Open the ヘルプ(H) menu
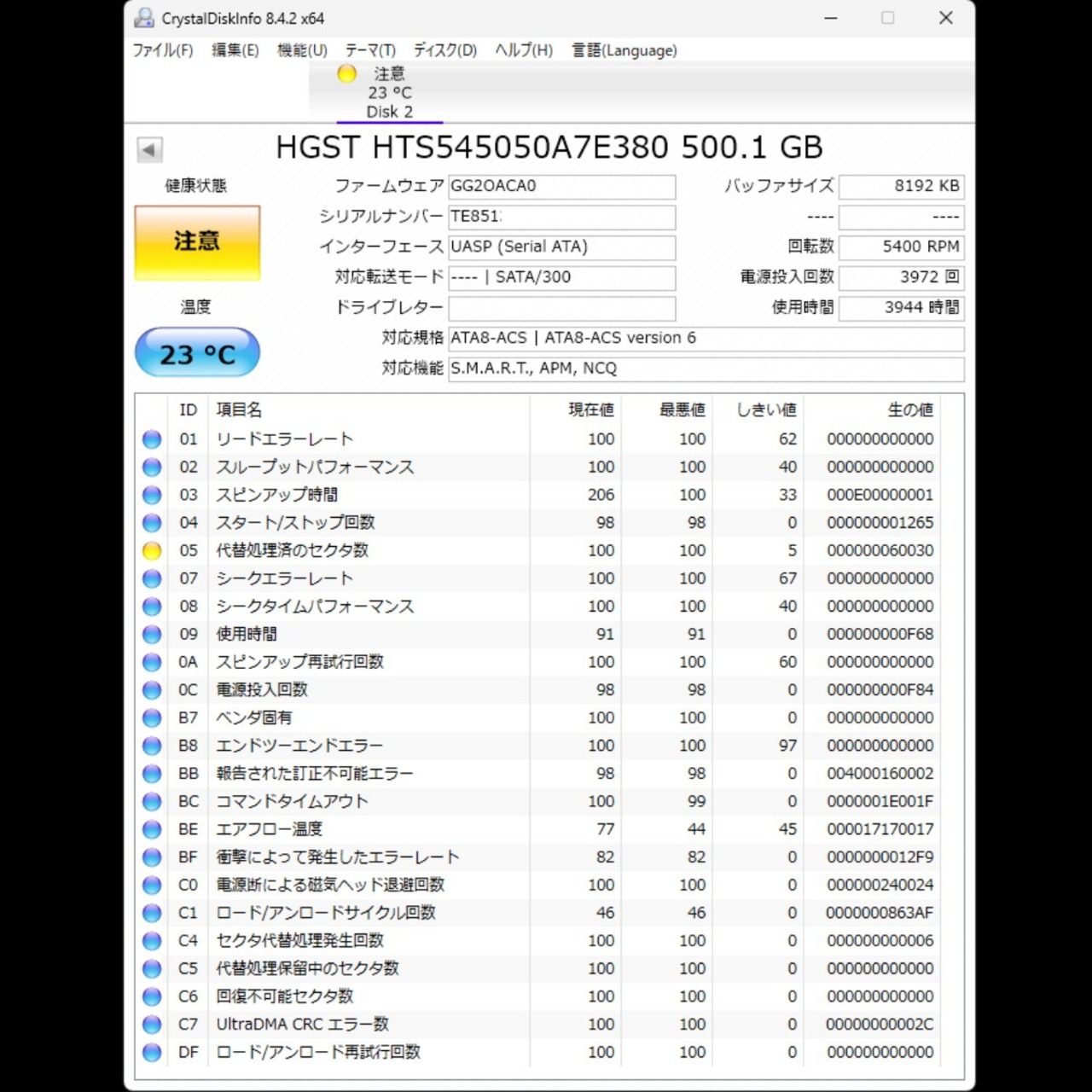This screenshot has width=1092, height=1092. 524,50
